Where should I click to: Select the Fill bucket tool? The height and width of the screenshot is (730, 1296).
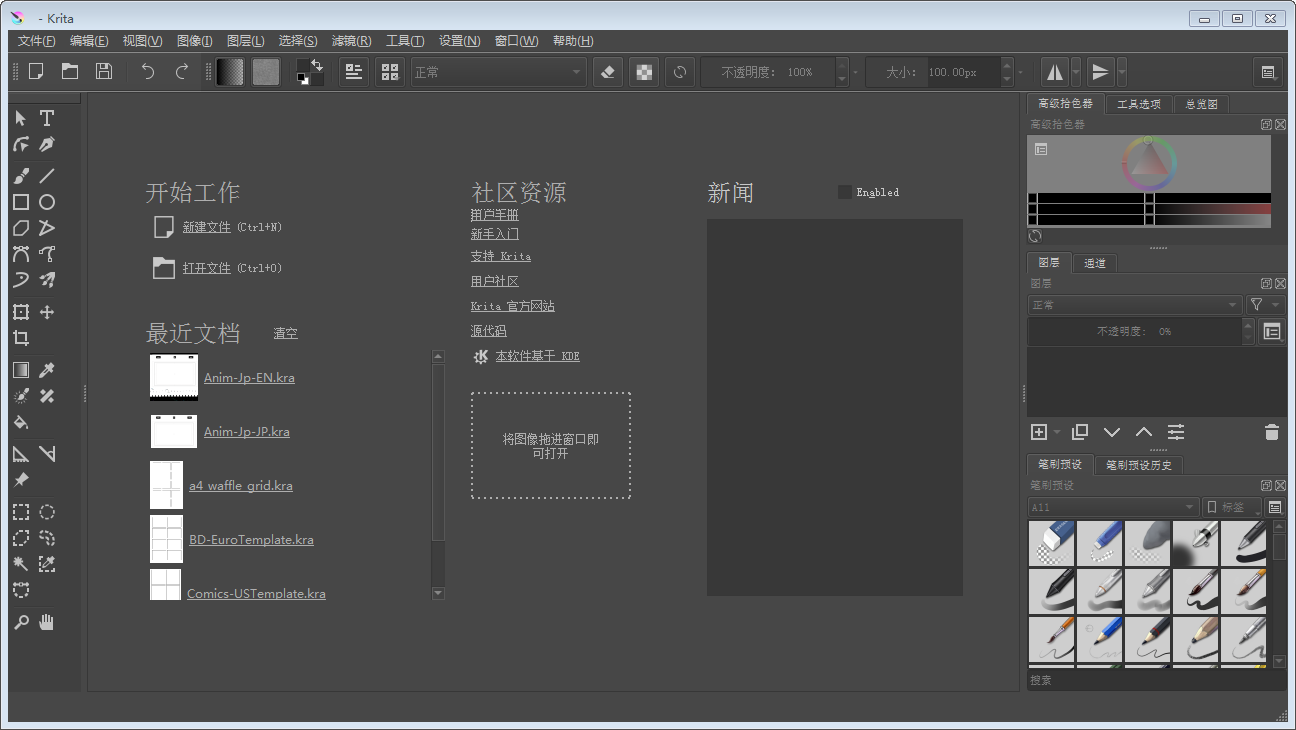point(21,422)
